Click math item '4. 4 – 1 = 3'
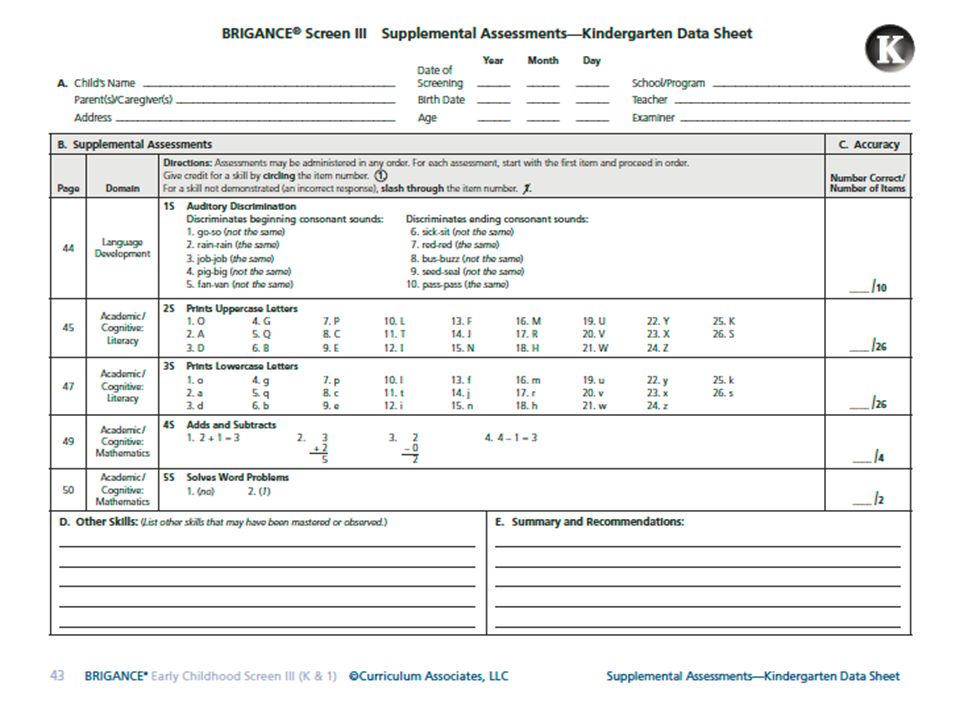 pos(511,438)
